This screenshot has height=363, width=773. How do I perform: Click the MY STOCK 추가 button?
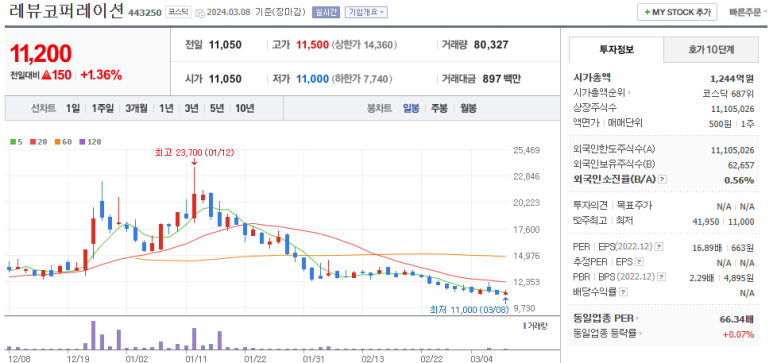pyautogui.click(x=677, y=12)
